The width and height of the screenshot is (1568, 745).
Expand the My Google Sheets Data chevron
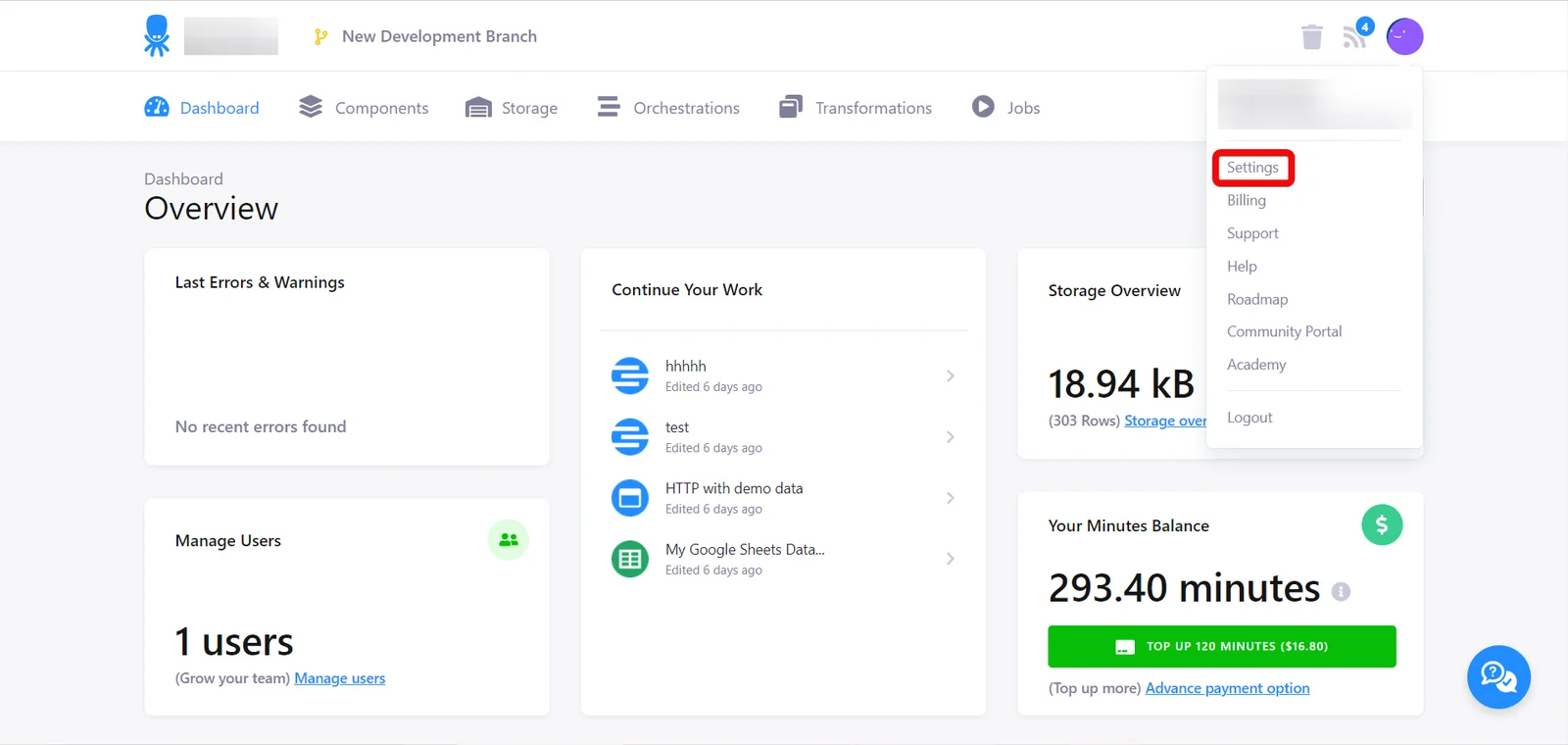click(950, 559)
